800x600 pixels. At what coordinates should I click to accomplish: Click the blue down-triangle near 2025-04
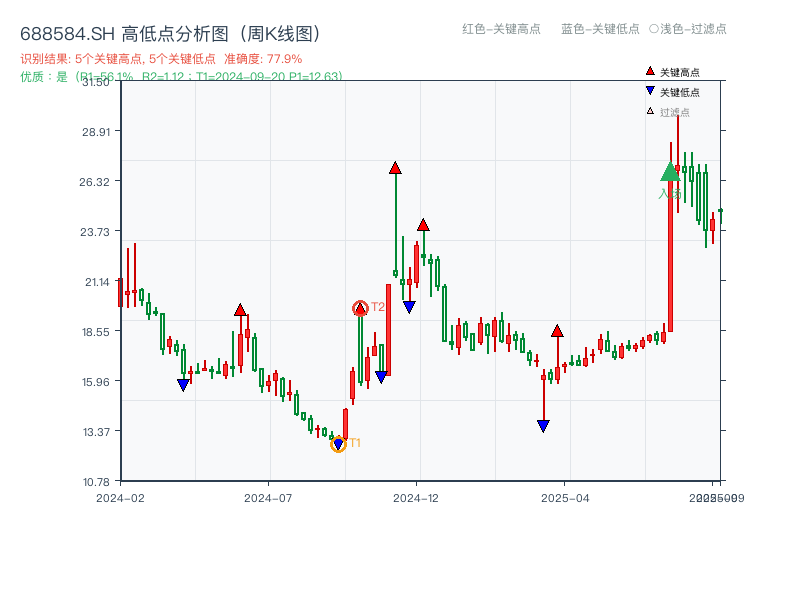(x=543, y=424)
